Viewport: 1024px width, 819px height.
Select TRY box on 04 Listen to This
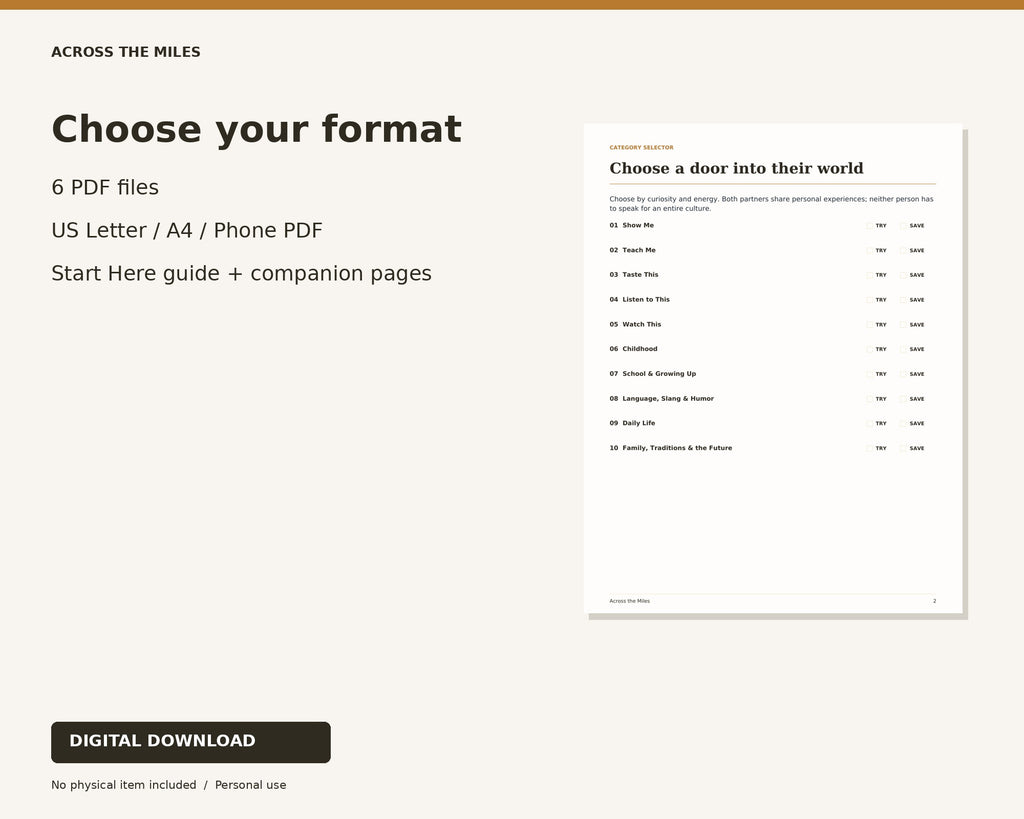[x=870, y=300]
